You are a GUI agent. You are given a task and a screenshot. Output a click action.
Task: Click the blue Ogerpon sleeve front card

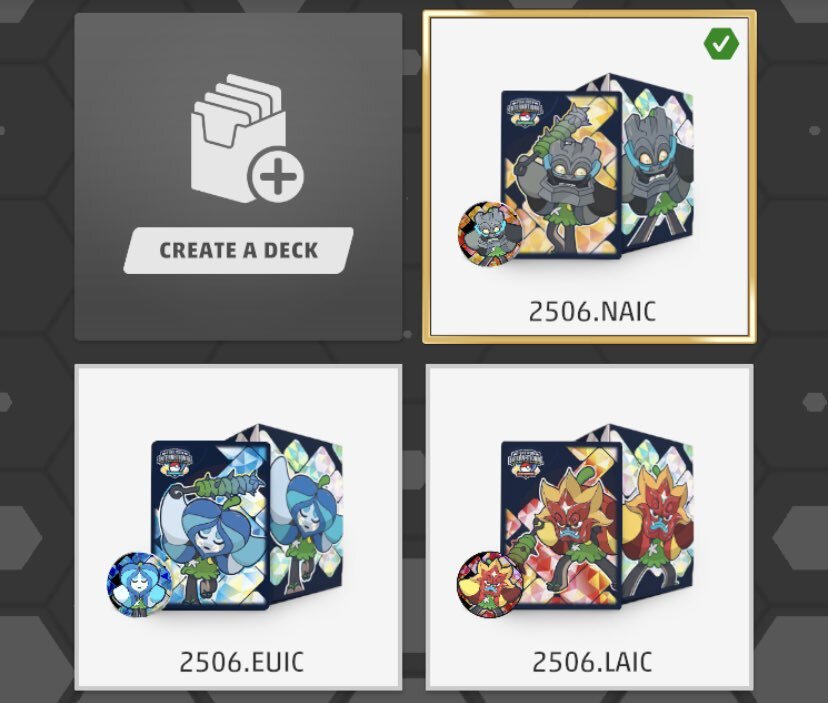click(211, 526)
